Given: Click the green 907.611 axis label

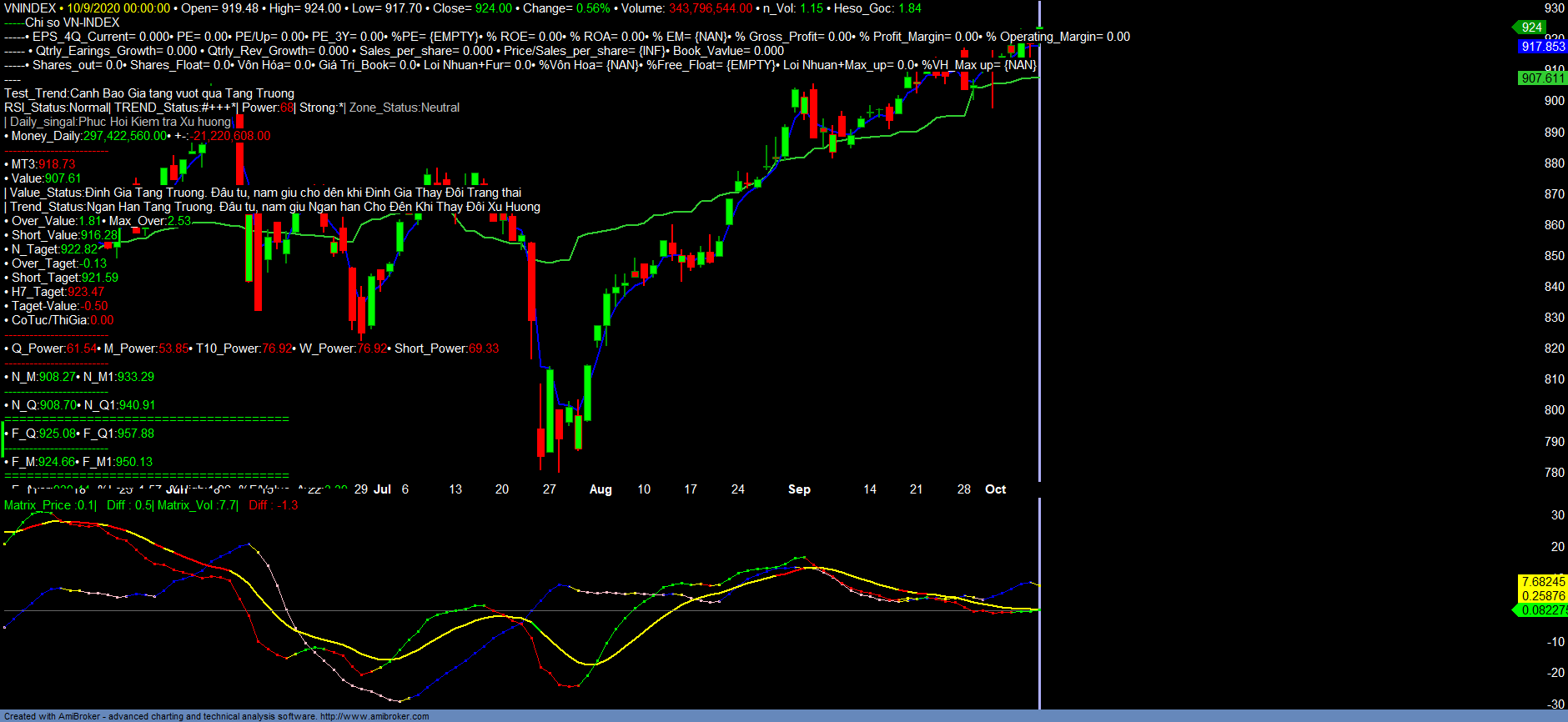Looking at the screenshot, I should (x=1542, y=78).
